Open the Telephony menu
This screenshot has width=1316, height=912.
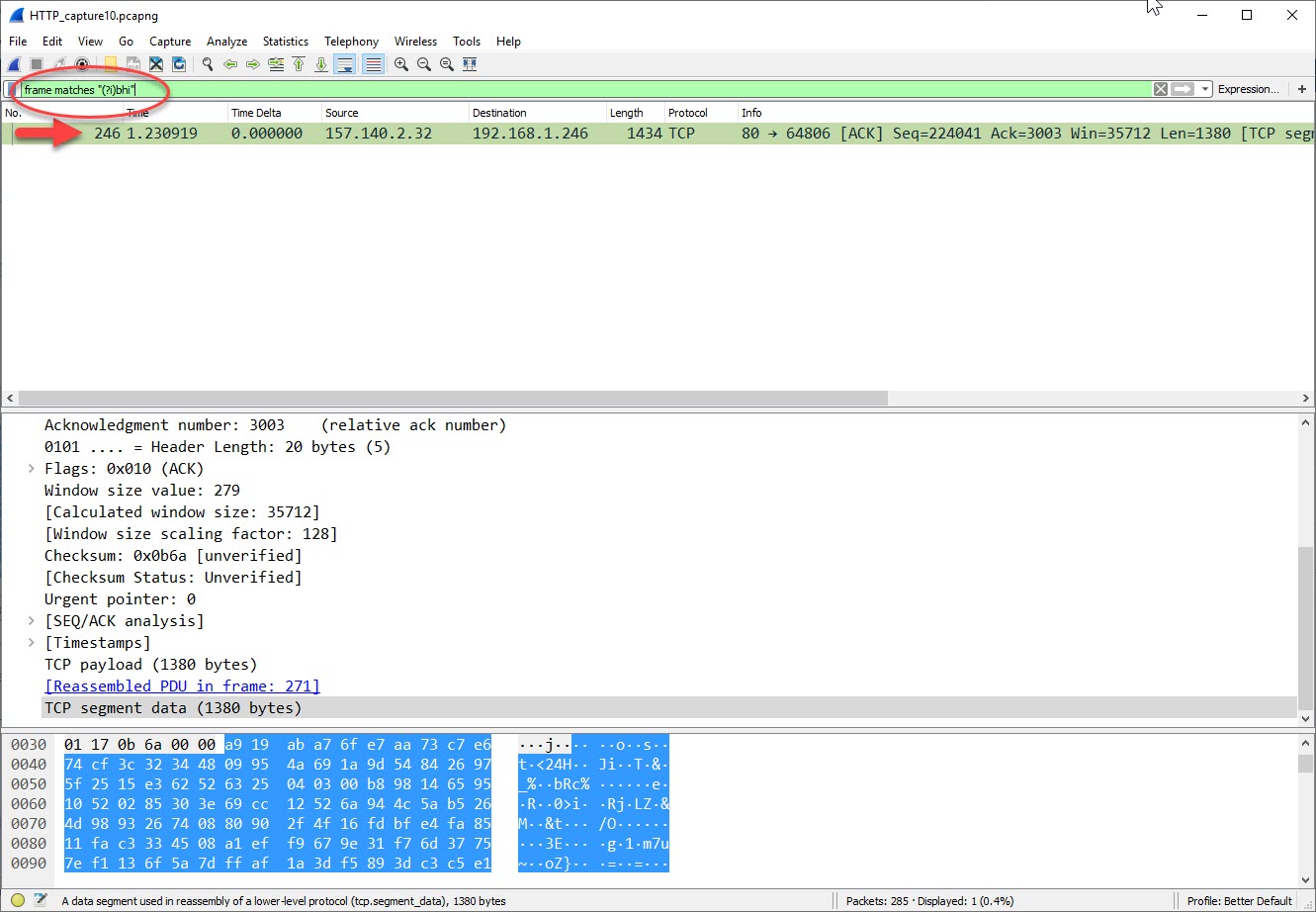[x=351, y=42]
